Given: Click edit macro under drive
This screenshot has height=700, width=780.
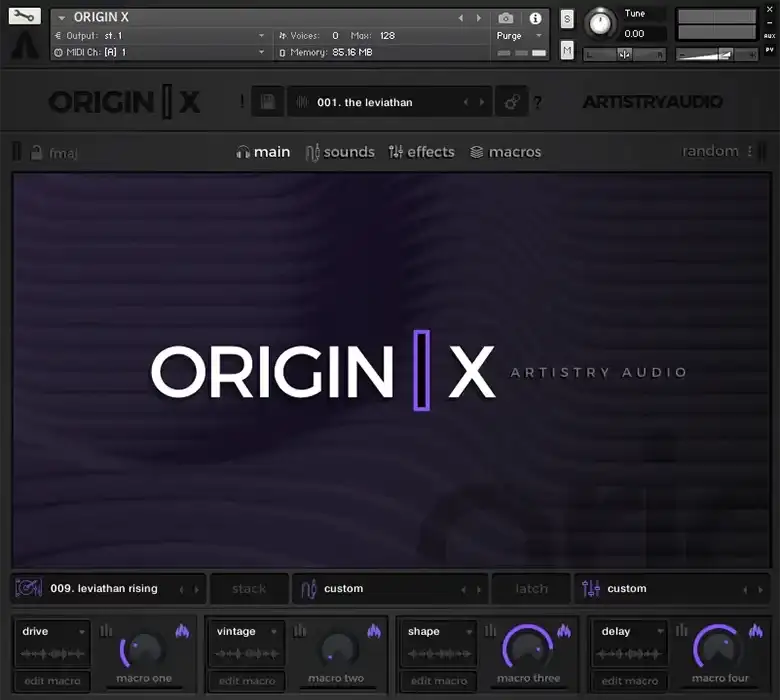Looking at the screenshot, I should [52, 681].
